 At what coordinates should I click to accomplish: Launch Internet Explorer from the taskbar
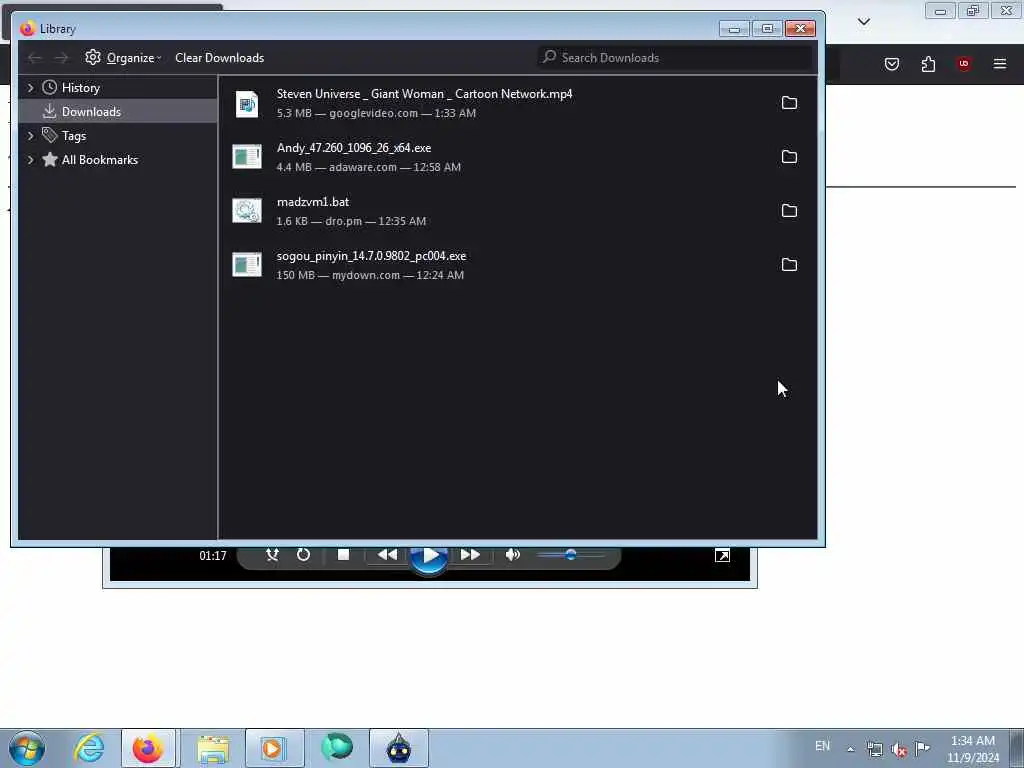89,748
